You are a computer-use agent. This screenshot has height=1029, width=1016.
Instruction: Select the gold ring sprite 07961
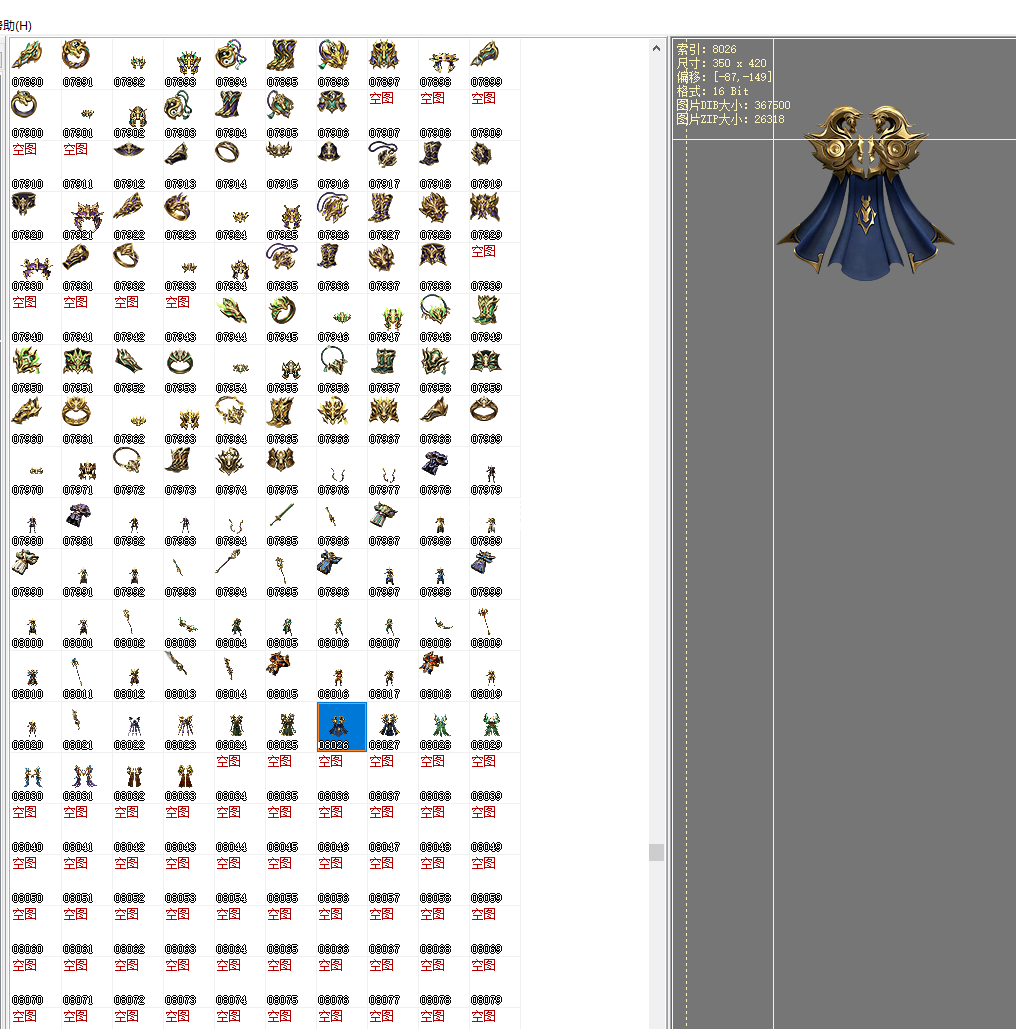click(87, 421)
